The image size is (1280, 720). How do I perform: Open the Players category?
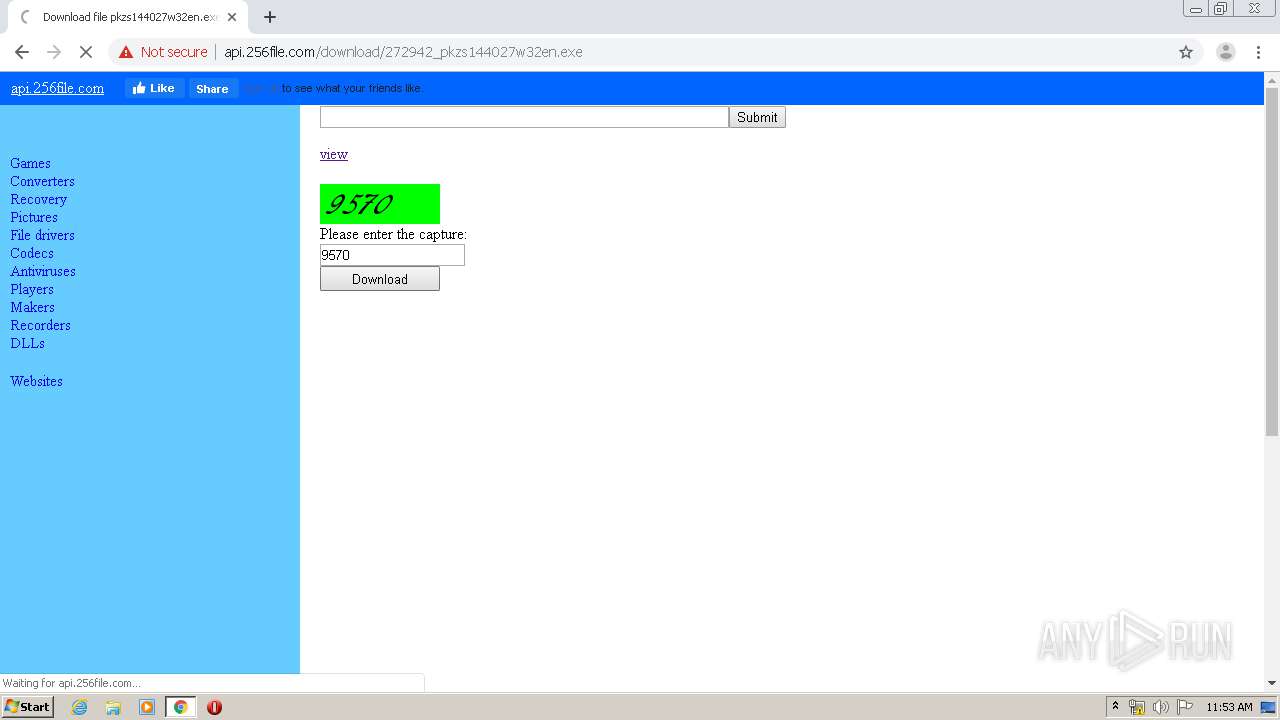click(32, 289)
